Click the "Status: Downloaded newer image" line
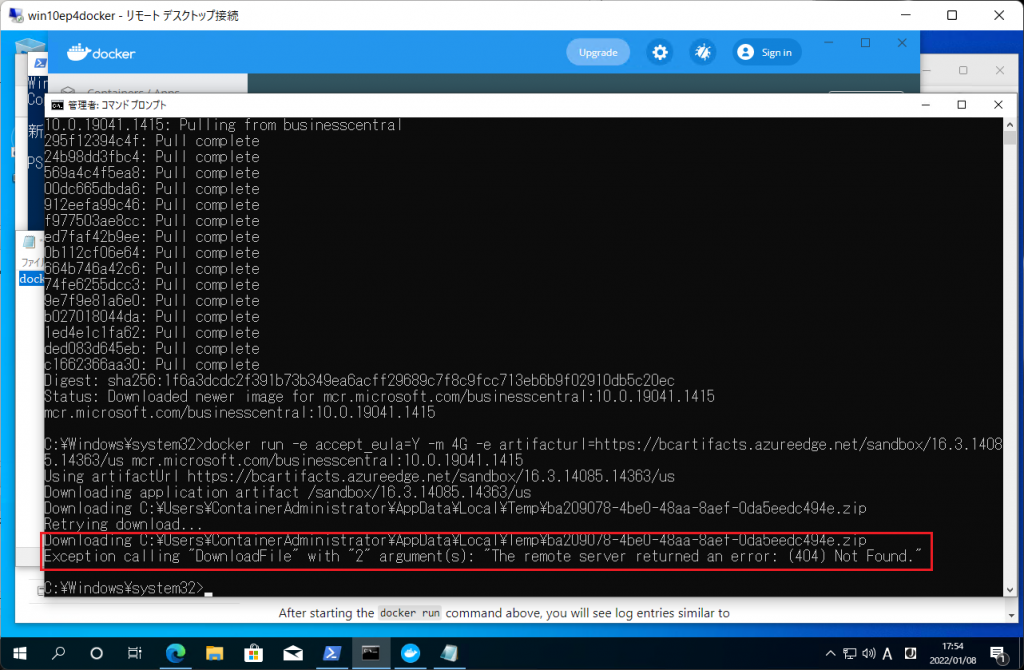Screen dimensions: 1024x670 coord(379,396)
